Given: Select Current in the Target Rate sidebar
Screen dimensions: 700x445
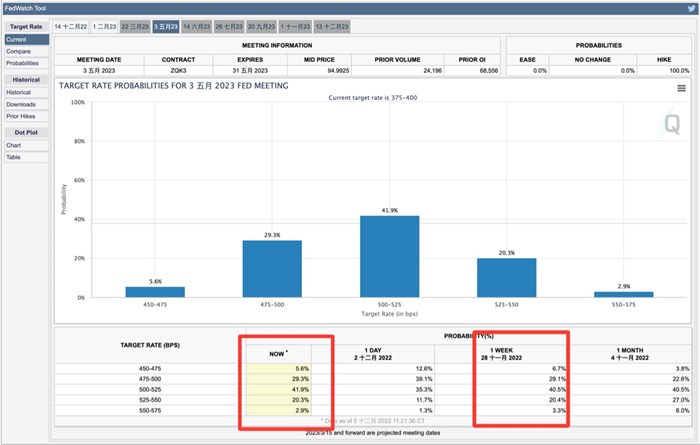Looking at the screenshot, I should pos(16,39).
